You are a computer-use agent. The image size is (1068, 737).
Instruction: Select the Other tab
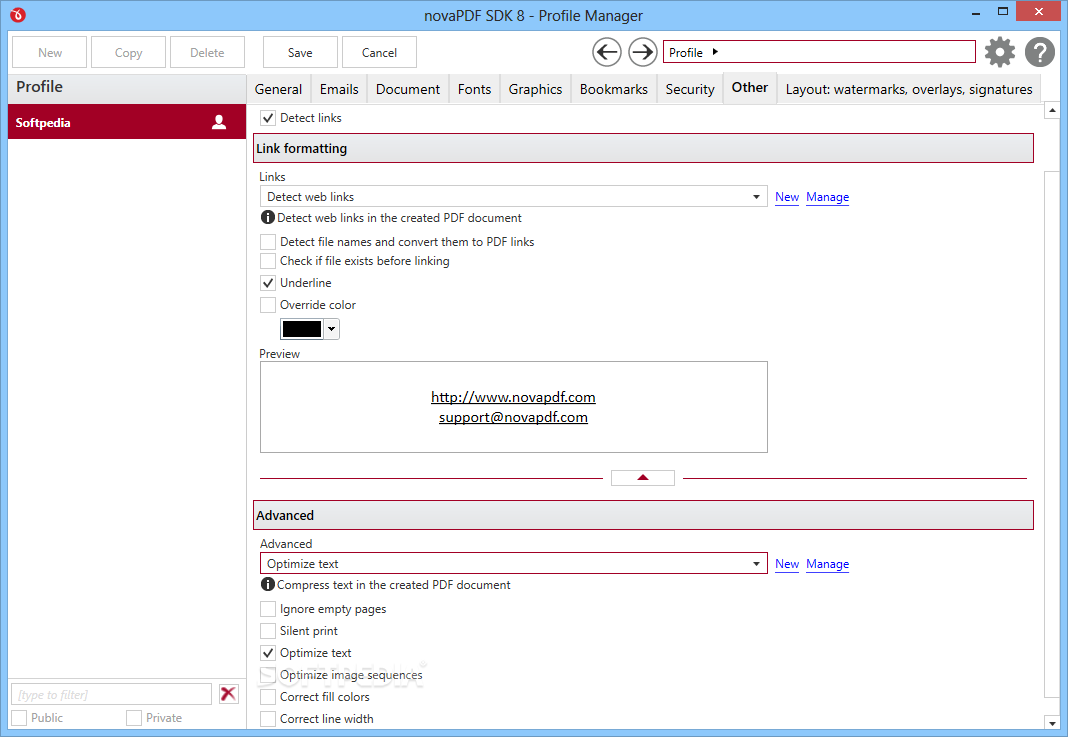[x=749, y=88]
